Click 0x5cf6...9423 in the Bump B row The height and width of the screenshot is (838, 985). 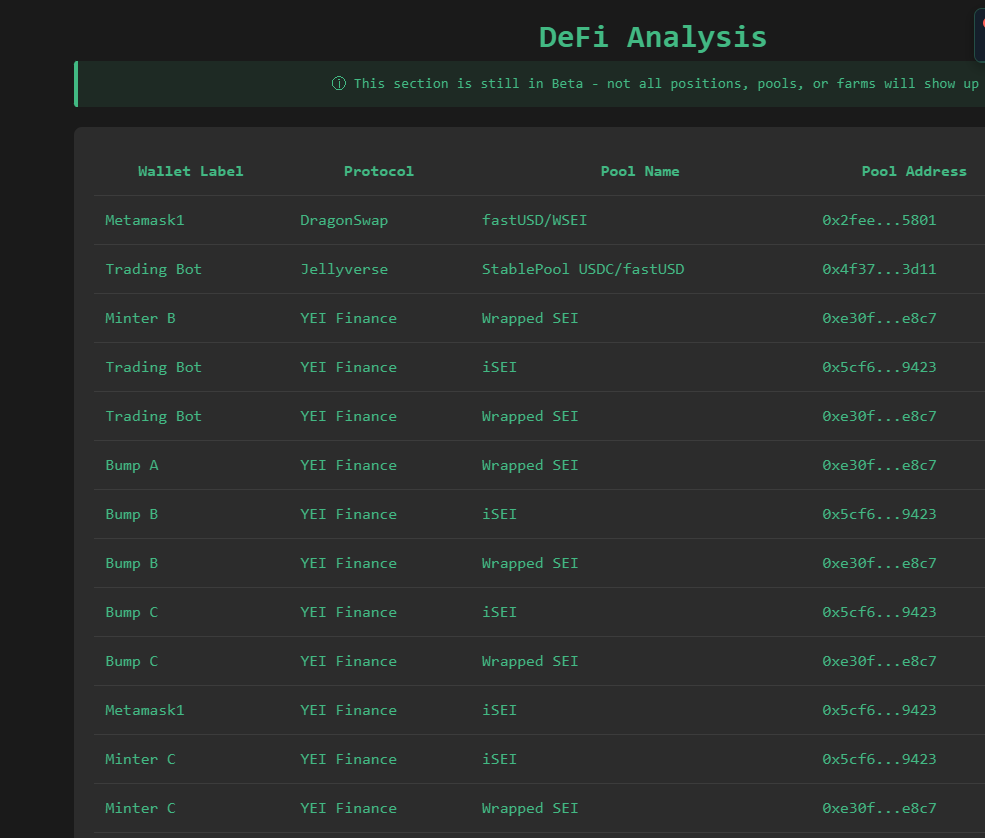[x=879, y=514]
